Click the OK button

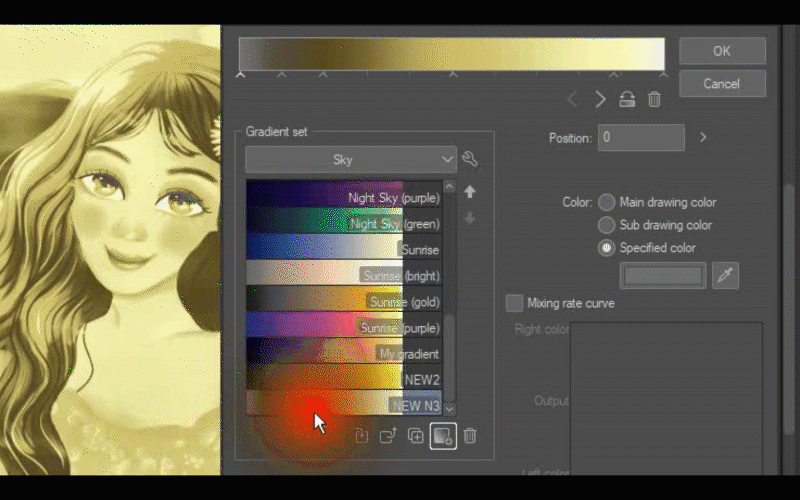pyautogui.click(x=722, y=51)
